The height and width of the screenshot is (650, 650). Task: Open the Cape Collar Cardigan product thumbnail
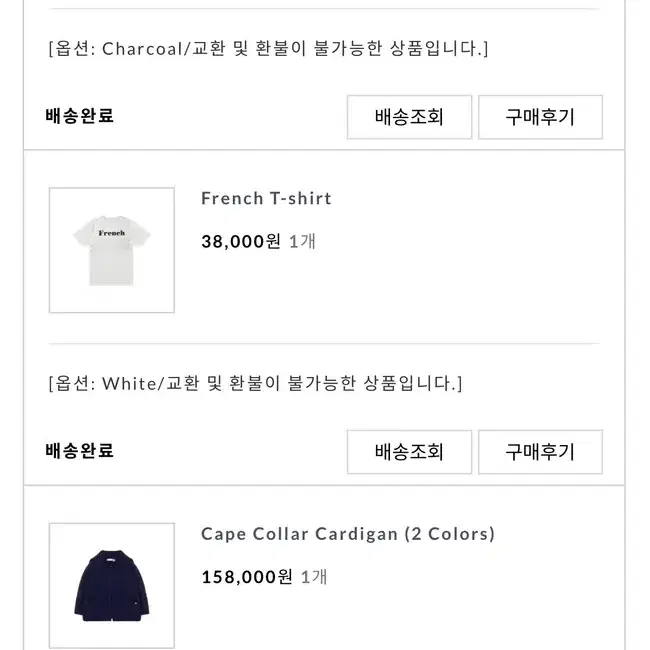pyautogui.click(x=112, y=585)
